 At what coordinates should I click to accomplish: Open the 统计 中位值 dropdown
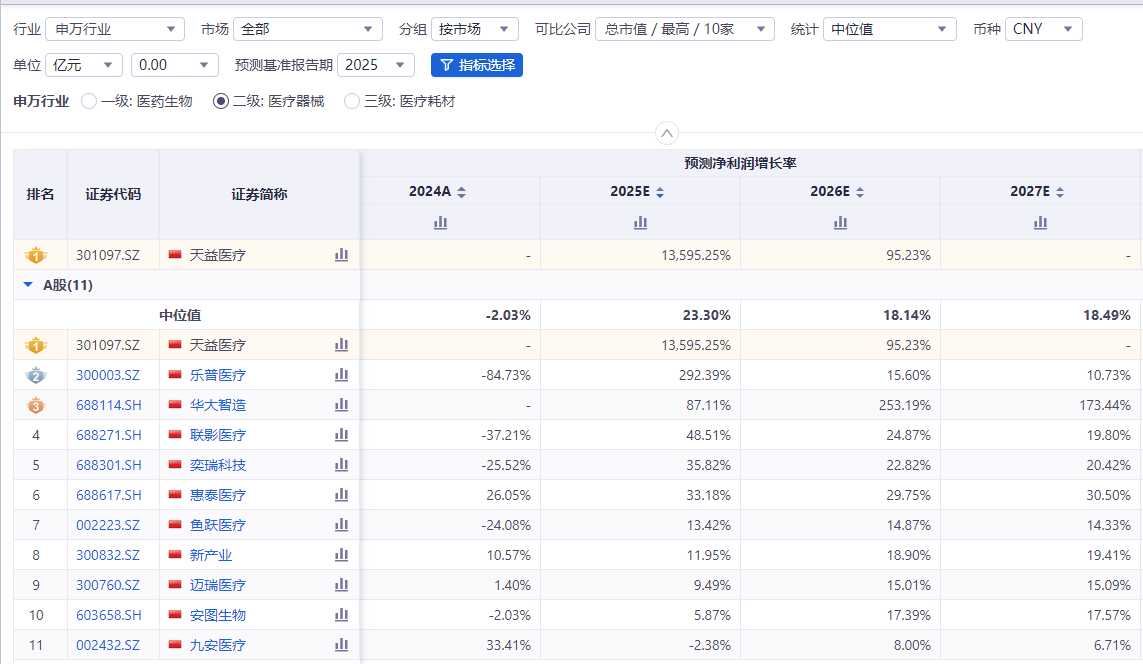(x=889, y=29)
